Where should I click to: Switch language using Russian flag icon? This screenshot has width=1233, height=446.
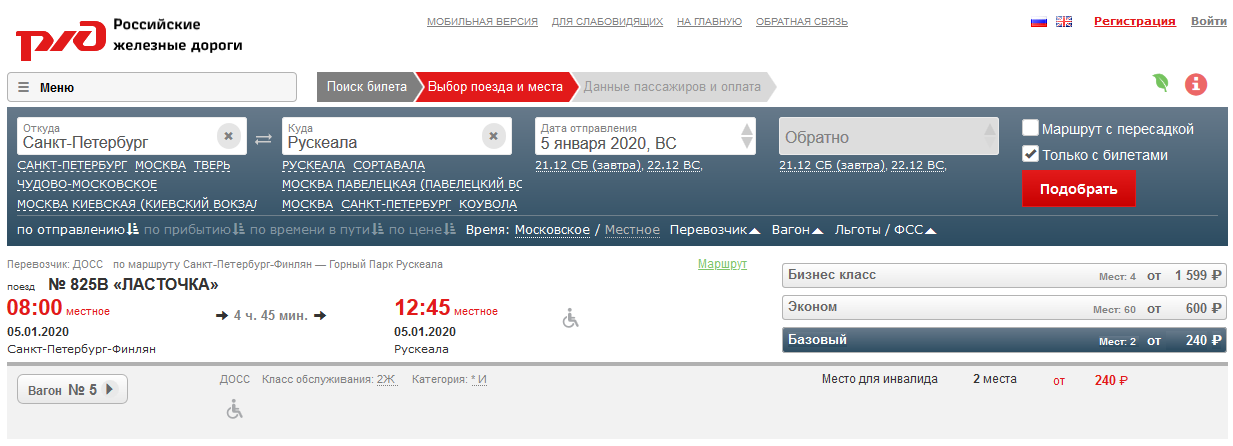pyautogui.click(x=1039, y=22)
